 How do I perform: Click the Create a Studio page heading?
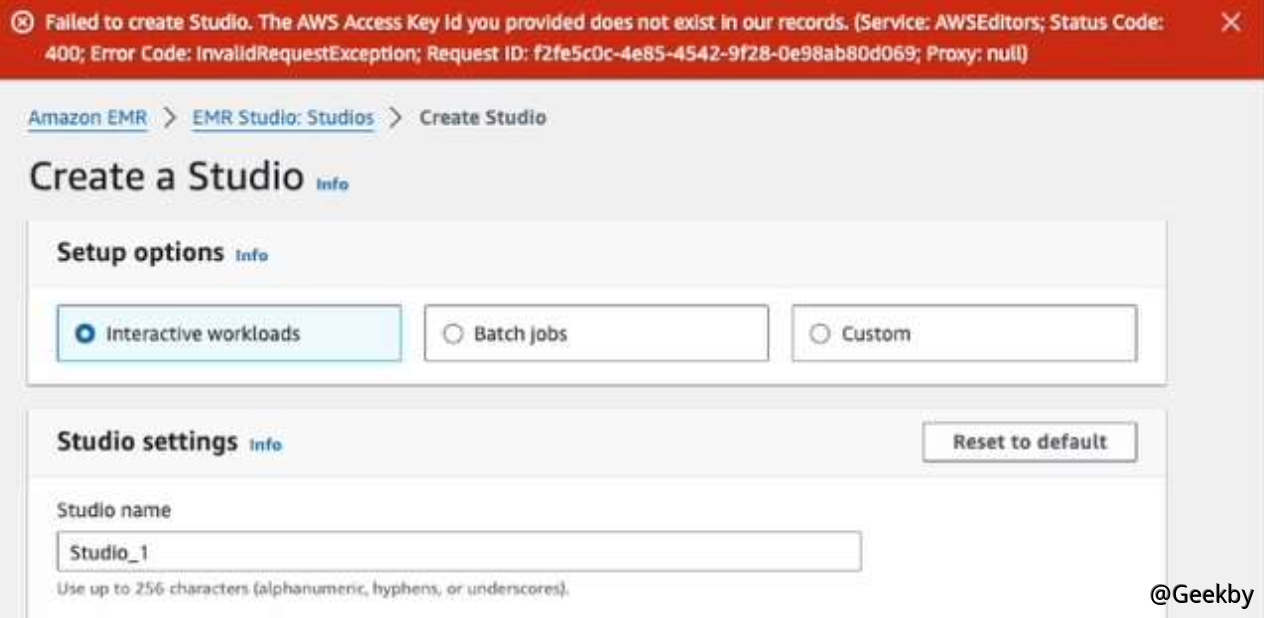[166, 177]
